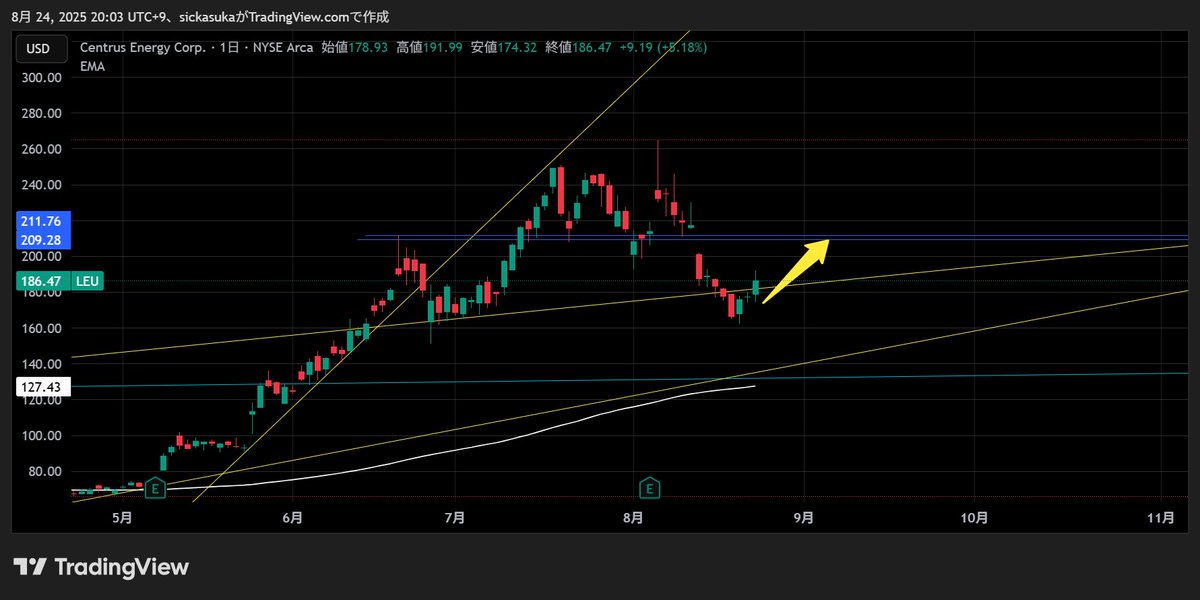Viewport: 1200px width, 600px height.
Task: Click the August earnings 'E' marker
Action: (x=650, y=488)
